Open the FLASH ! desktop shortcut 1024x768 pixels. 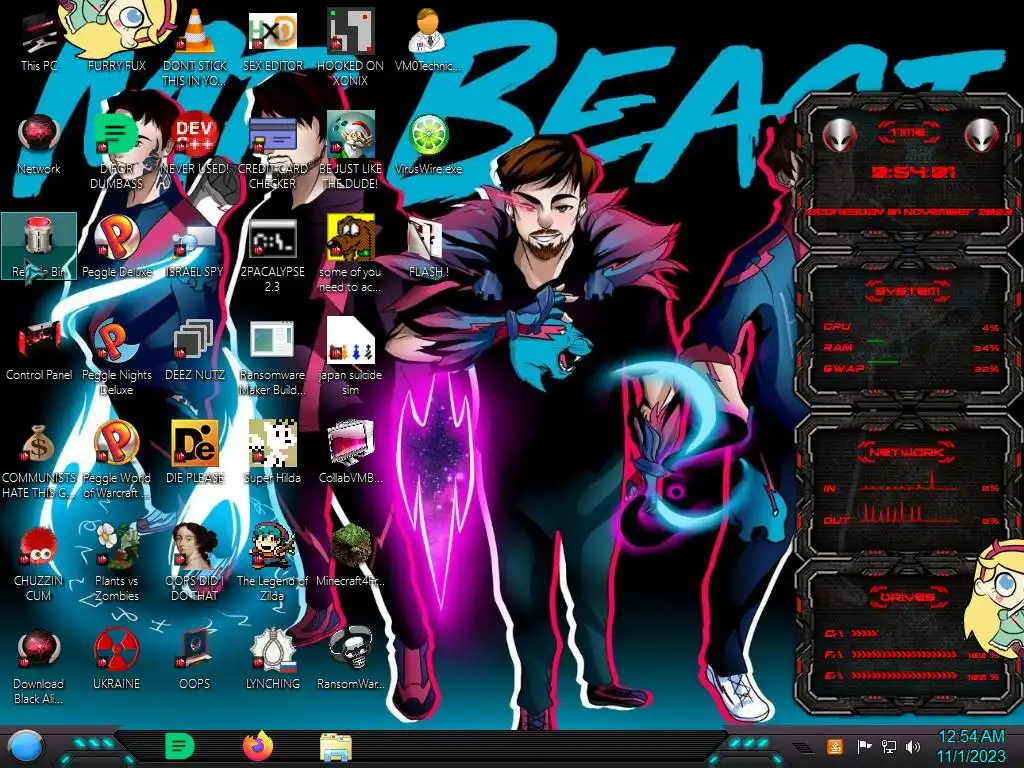428,248
